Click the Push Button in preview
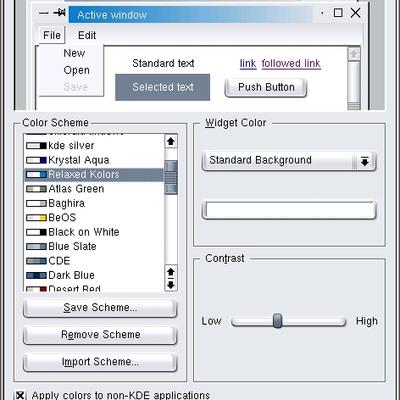Viewport: 400px width, 400px height. 266,87
